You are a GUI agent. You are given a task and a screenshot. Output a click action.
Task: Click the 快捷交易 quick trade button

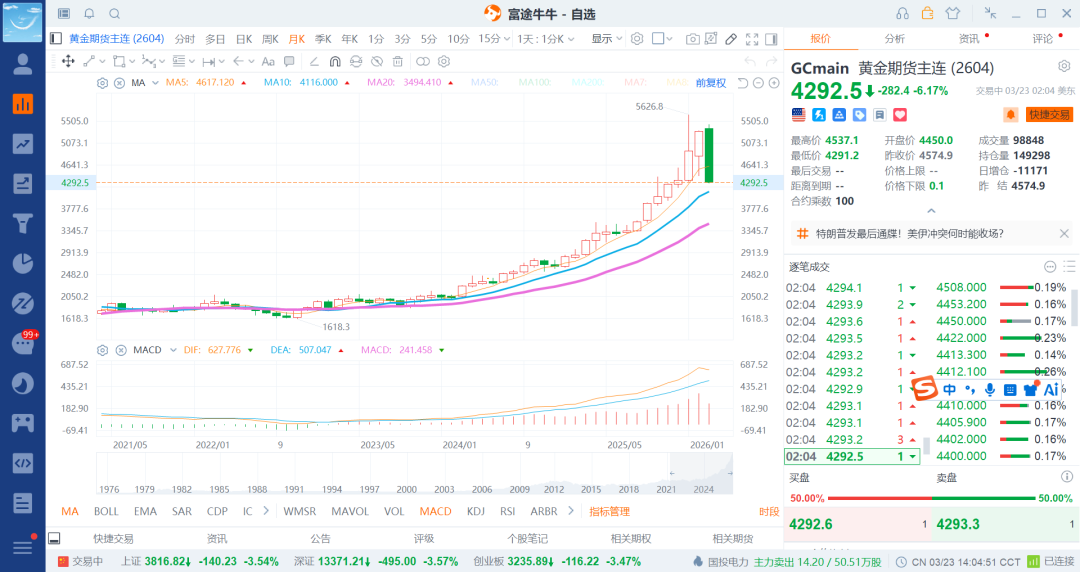(x=1049, y=115)
